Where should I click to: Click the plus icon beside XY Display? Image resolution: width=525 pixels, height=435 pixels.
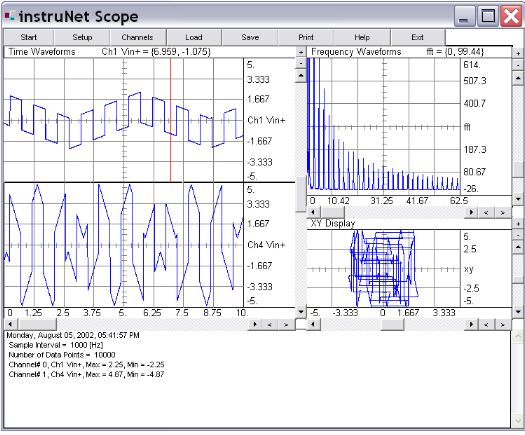tap(518, 224)
